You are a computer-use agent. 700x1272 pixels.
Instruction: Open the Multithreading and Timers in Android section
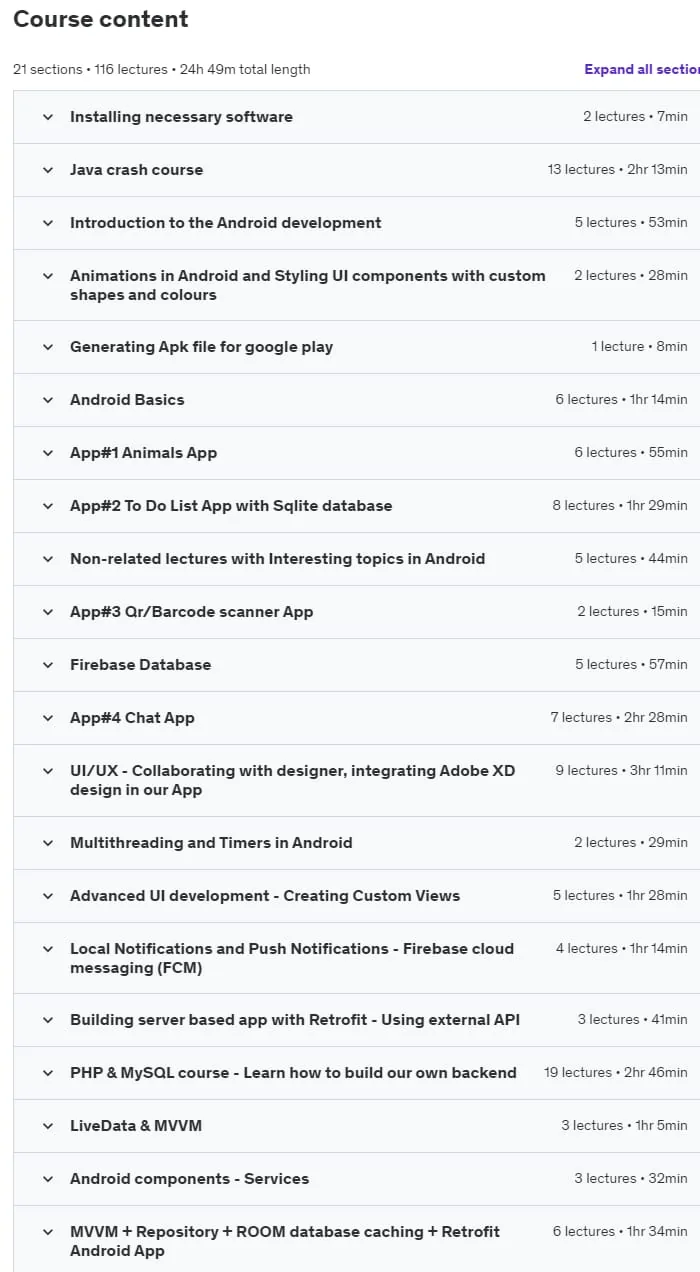coord(211,843)
